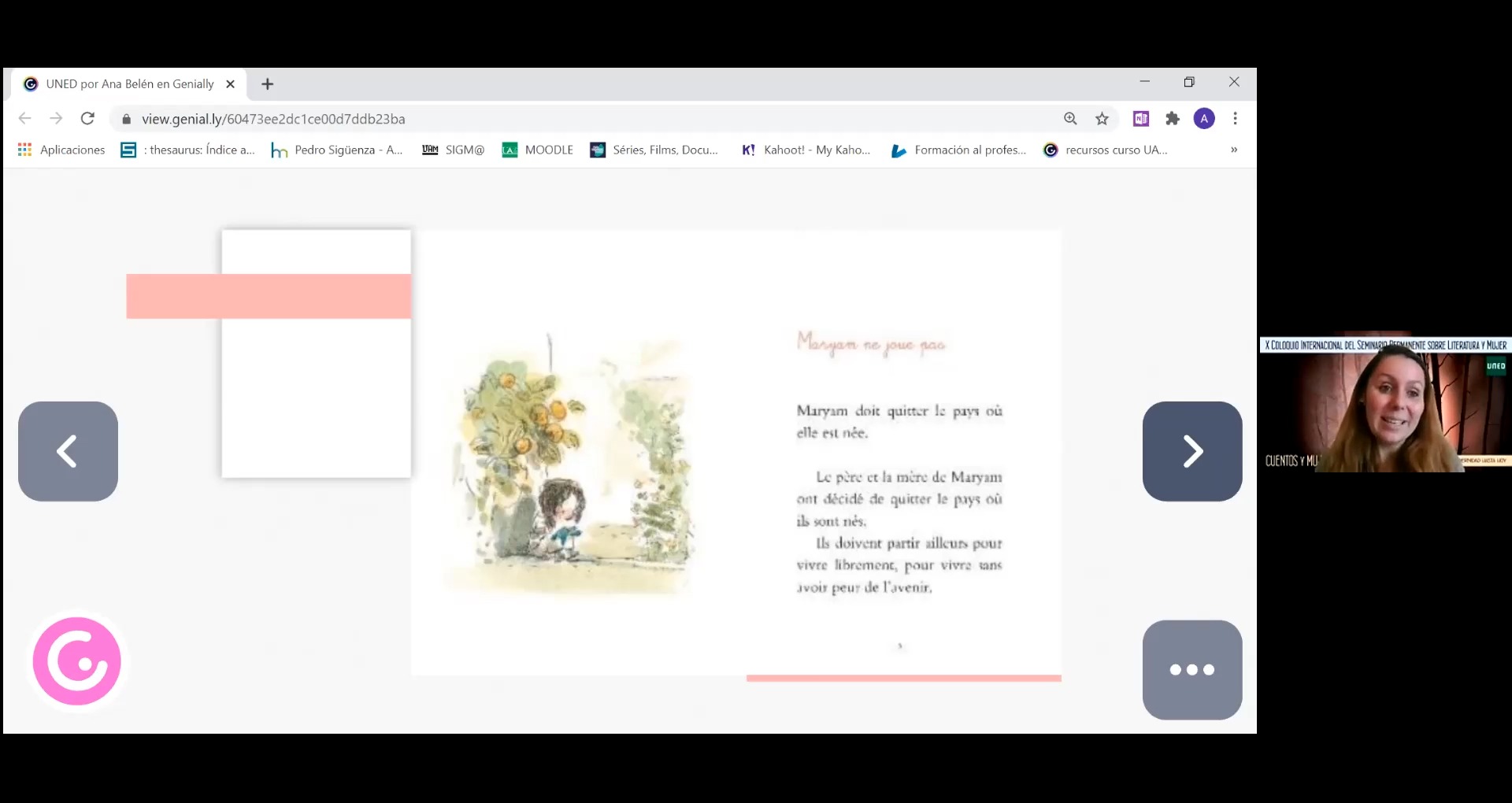Open the zoom magnifier in address bar
1512x803 pixels.
[x=1070, y=119]
